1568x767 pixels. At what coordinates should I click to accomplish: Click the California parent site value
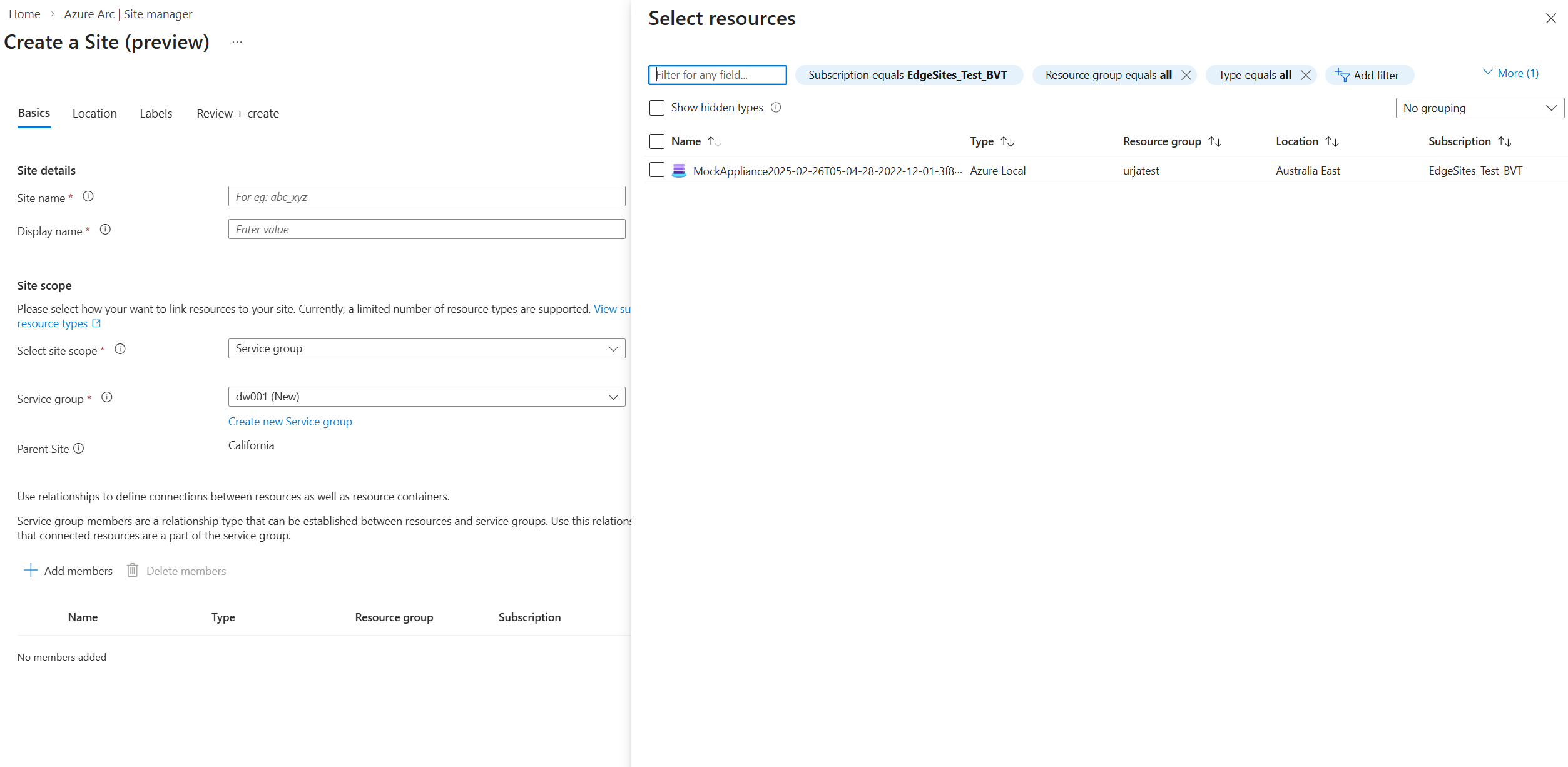(x=251, y=445)
